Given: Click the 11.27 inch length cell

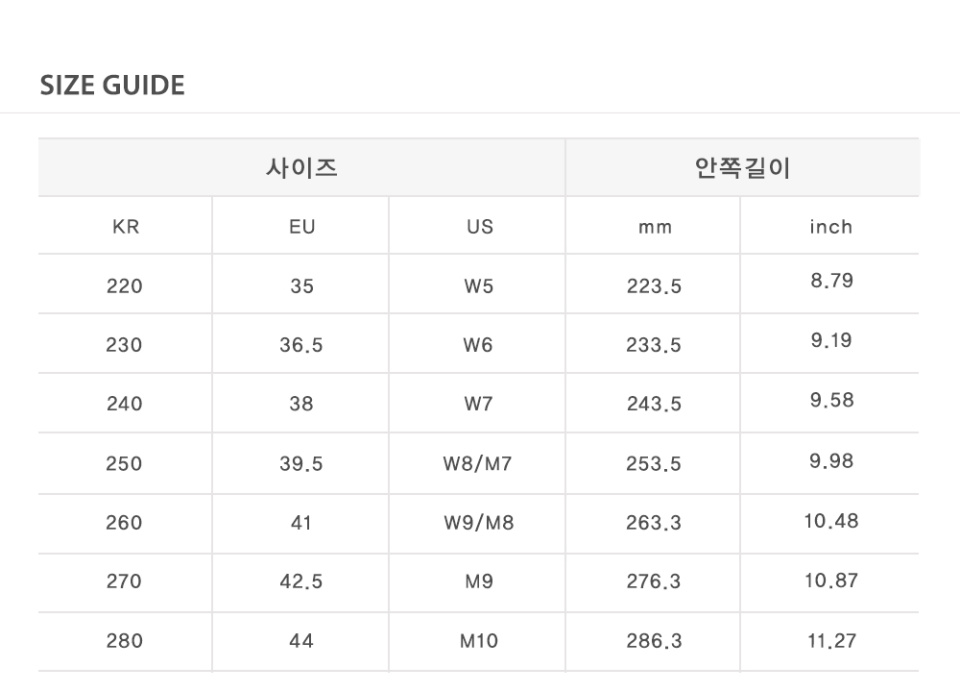Looking at the screenshot, I should point(831,641).
